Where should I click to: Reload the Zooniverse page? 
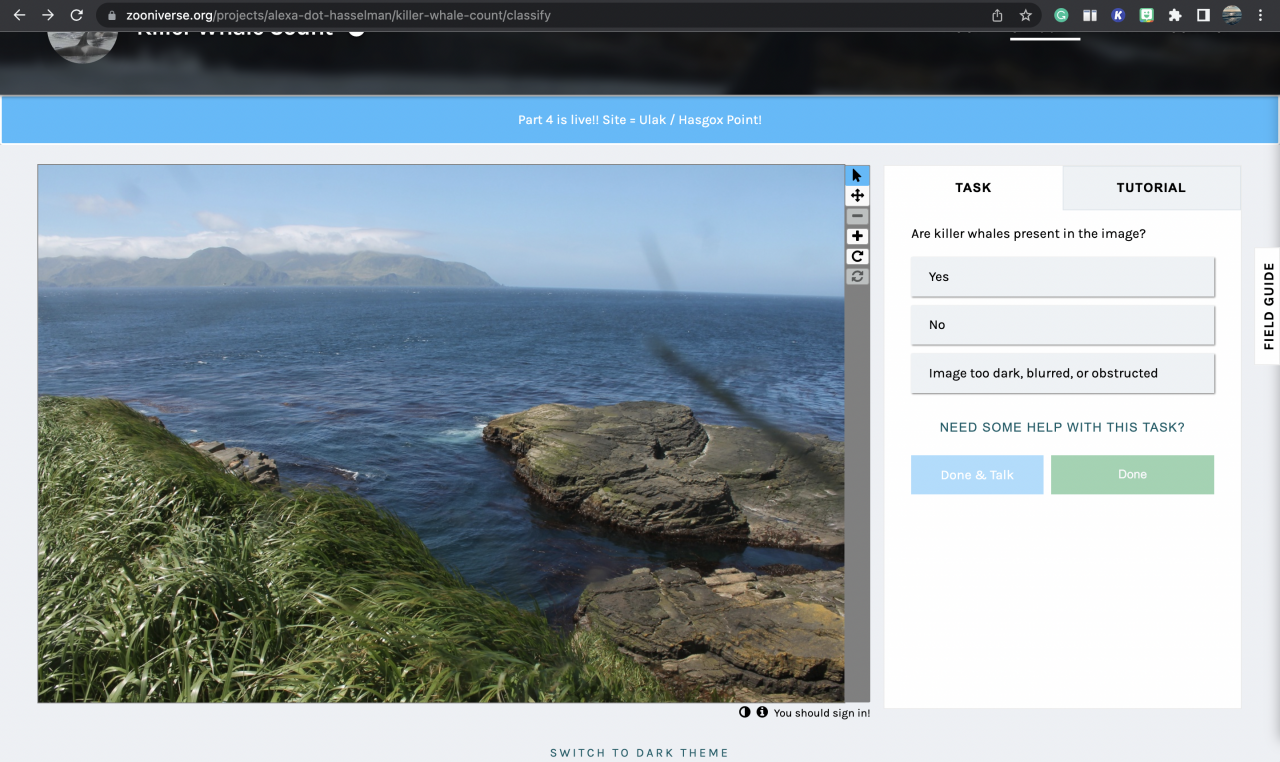click(77, 15)
